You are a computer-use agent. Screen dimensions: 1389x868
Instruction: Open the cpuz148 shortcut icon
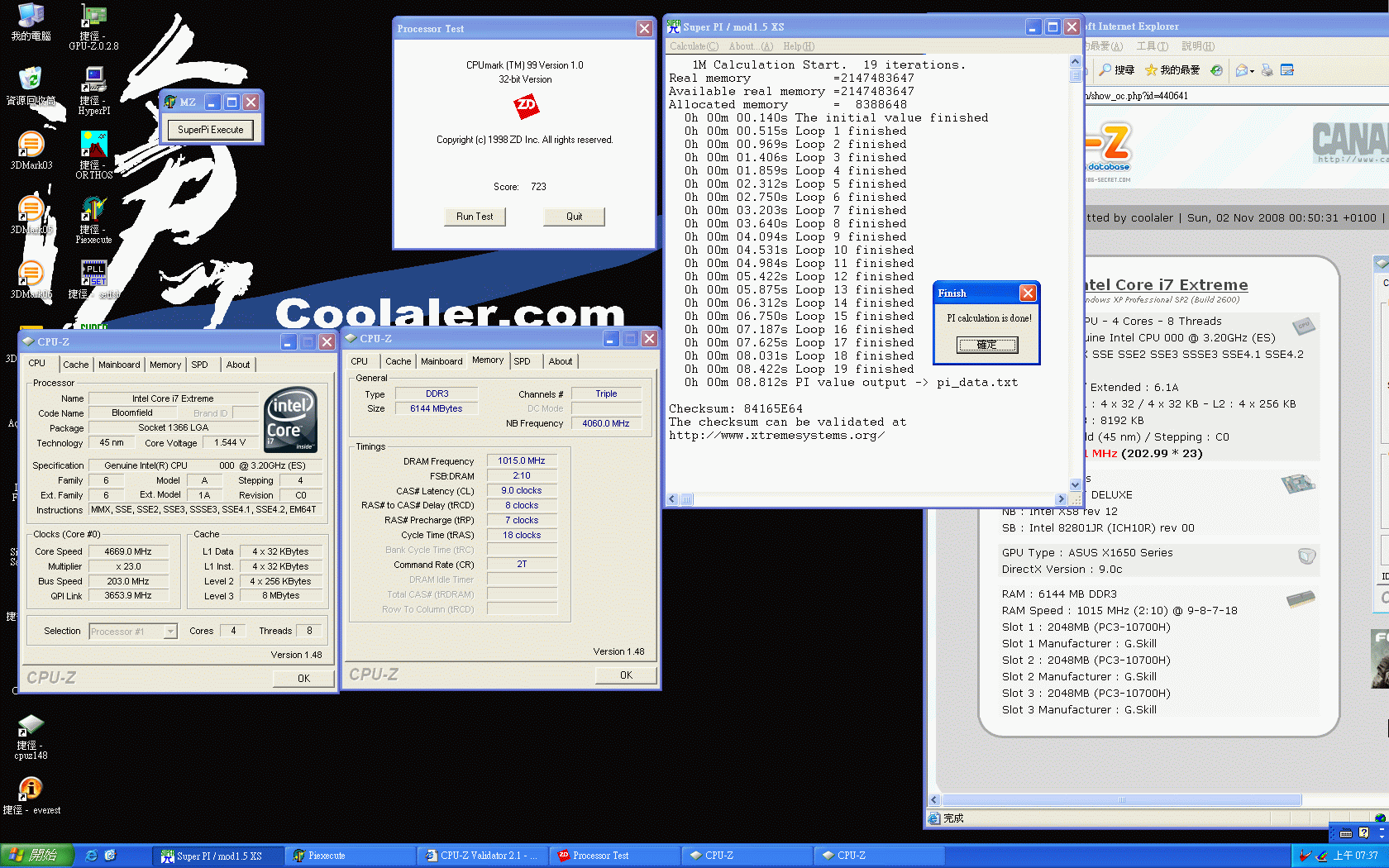pyautogui.click(x=31, y=737)
